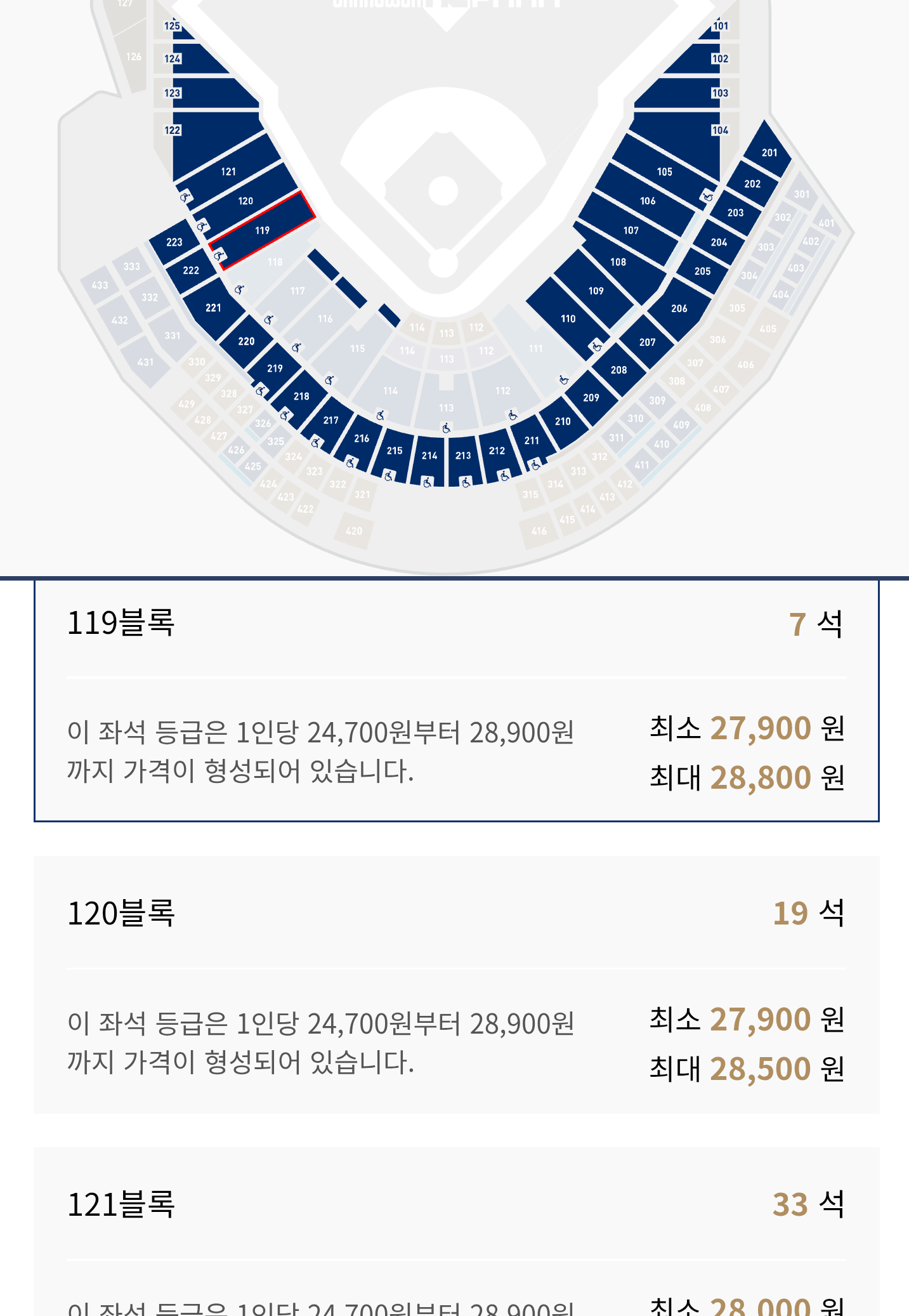This screenshot has width=909, height=1316.
Task: Select seat block 119 on stadium map
Action: pos(263,230)
